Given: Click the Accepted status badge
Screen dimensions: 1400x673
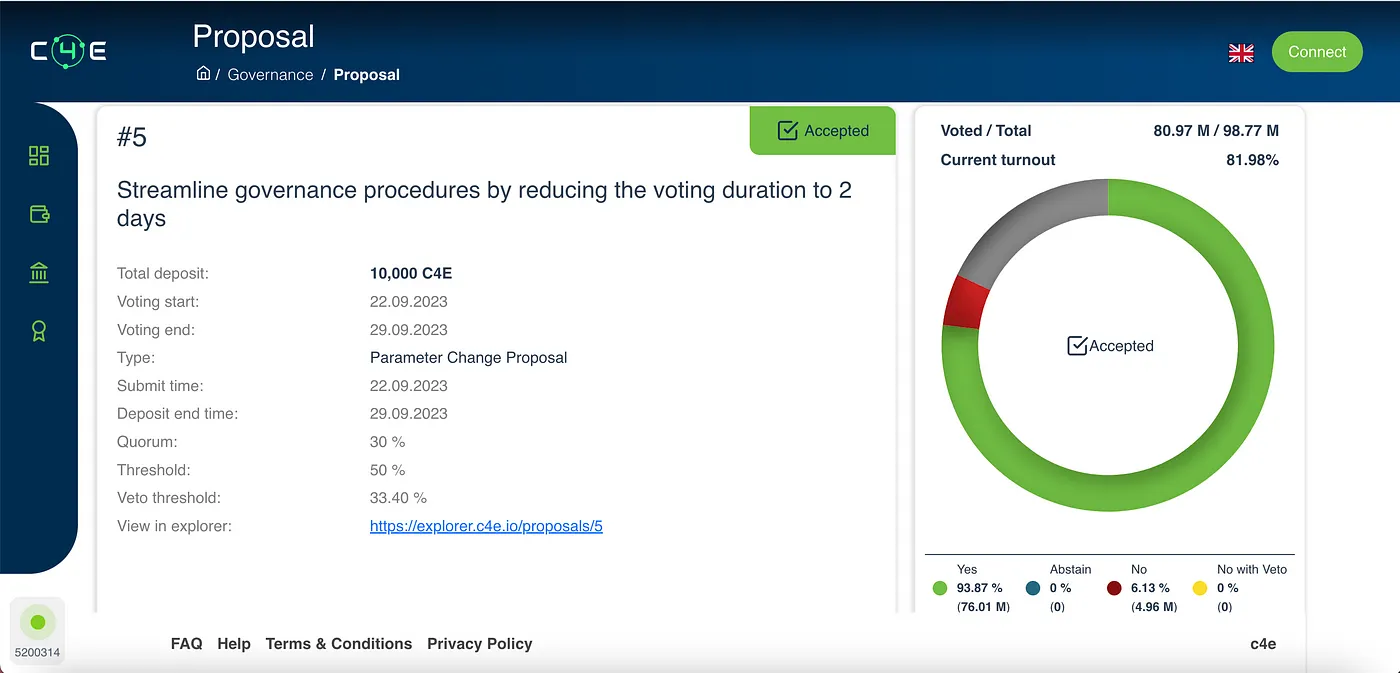Looking at the screenshot, I should coord(822,130).
